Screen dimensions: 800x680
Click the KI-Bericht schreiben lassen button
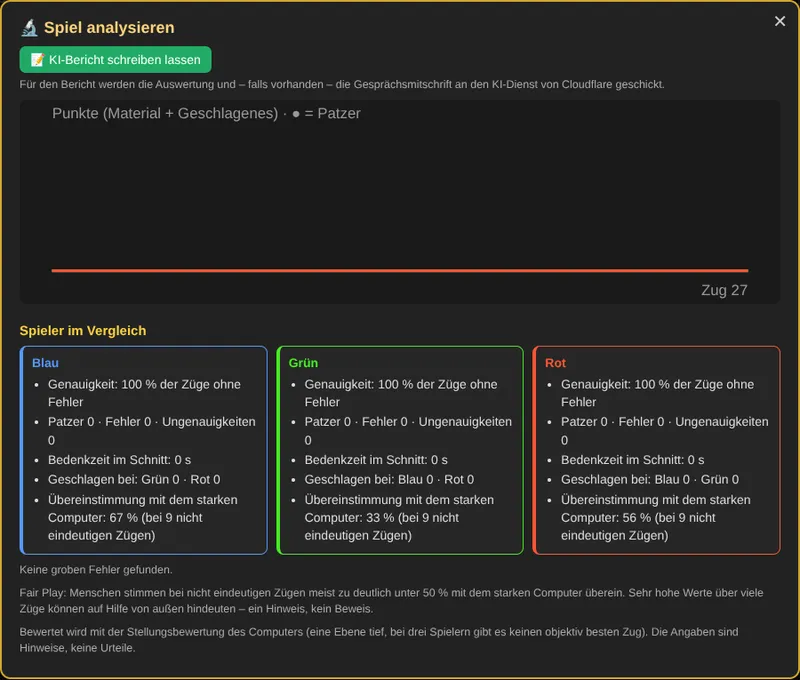(x=115, y=60)
